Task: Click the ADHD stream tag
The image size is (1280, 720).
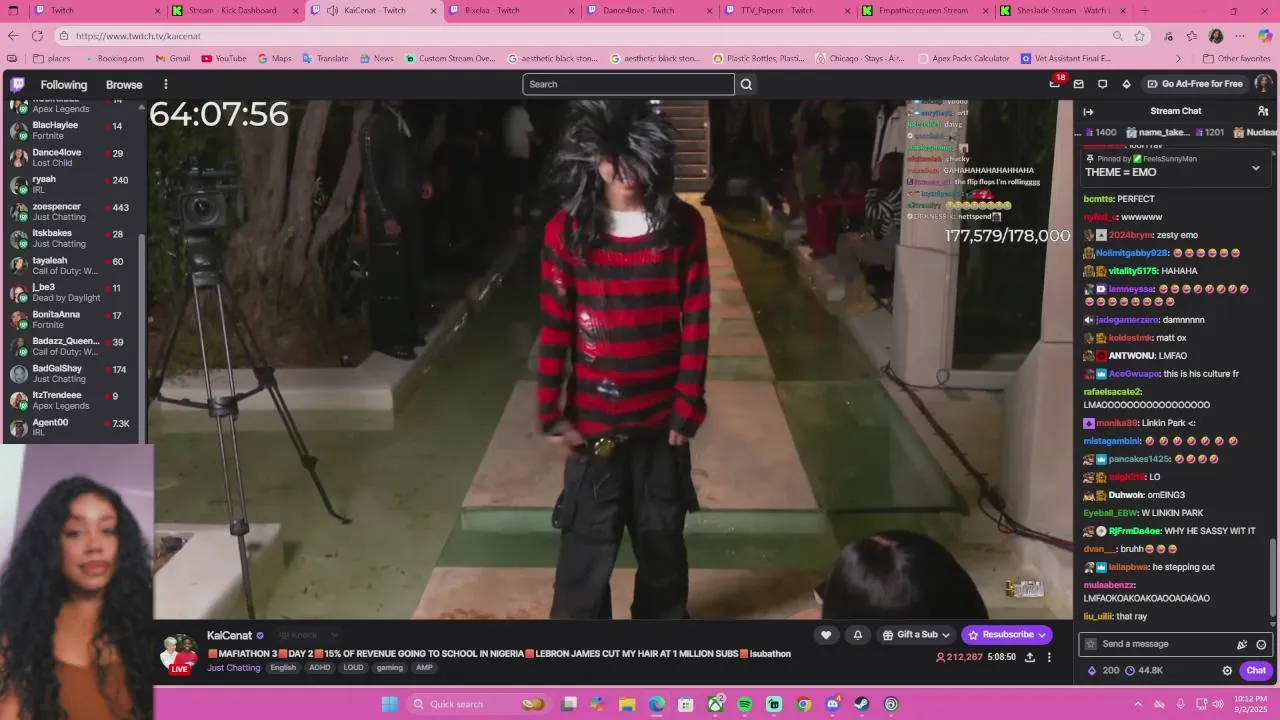Action: tap(319, 668)
